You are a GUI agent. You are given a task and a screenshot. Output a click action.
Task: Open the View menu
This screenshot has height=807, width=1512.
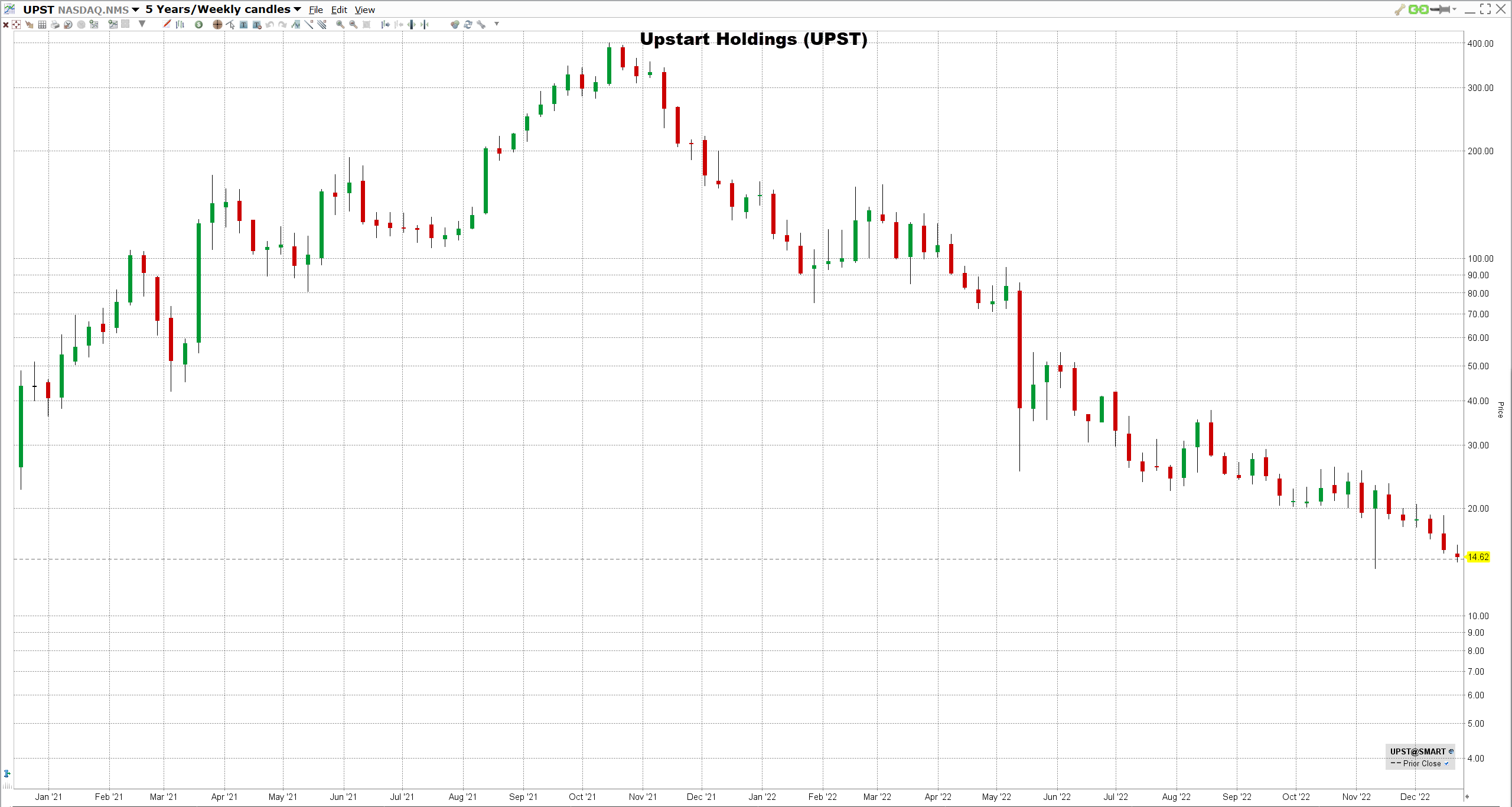point(364,10)
